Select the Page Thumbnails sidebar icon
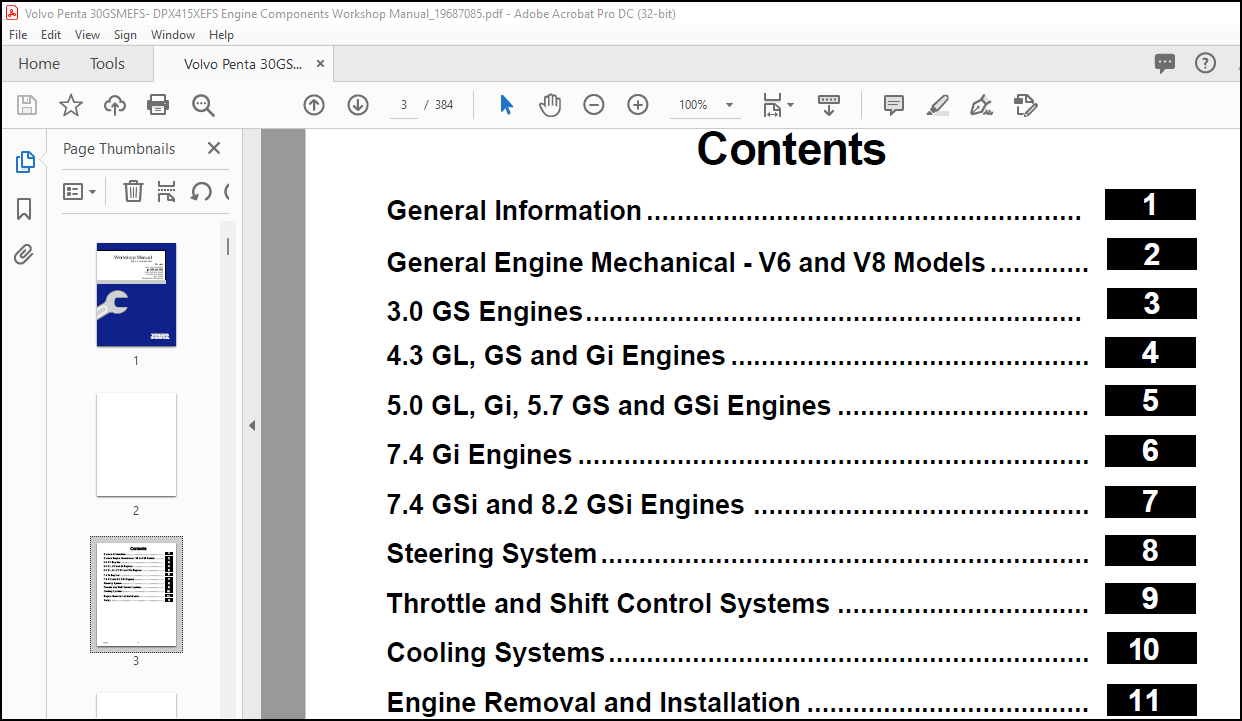This screenshot has width=1242, height=721. pos(25,161)
